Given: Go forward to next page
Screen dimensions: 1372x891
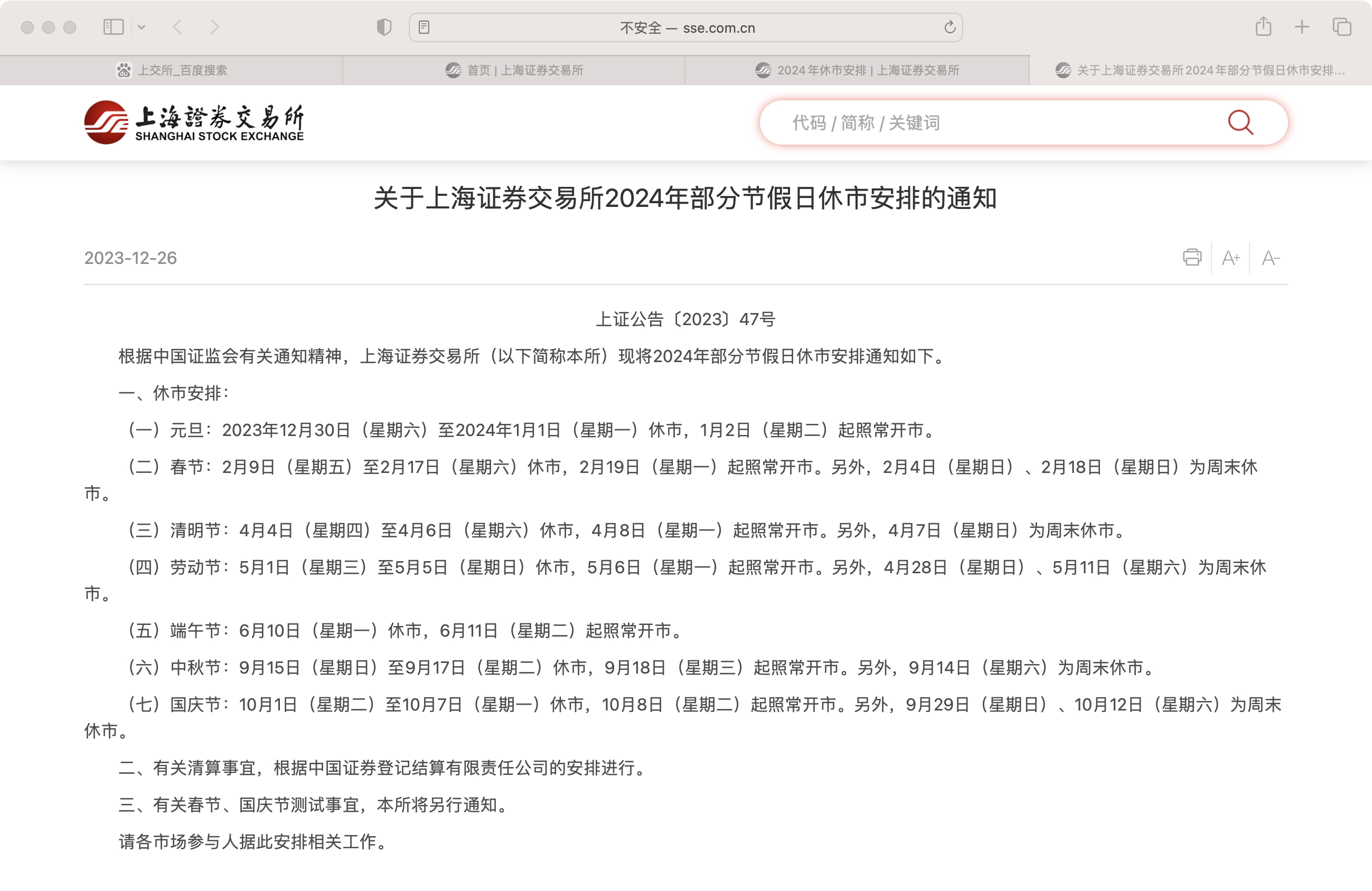Looking at the screenshot, I should click(x=214, y=26).
